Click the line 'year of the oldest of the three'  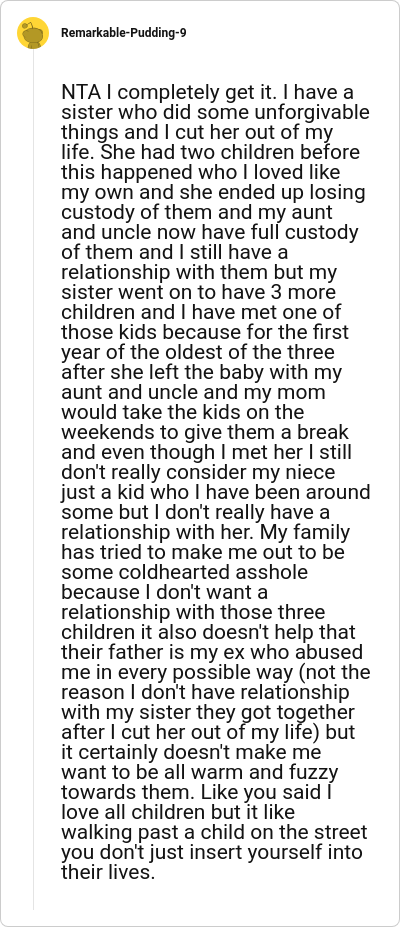pos(198,352)
